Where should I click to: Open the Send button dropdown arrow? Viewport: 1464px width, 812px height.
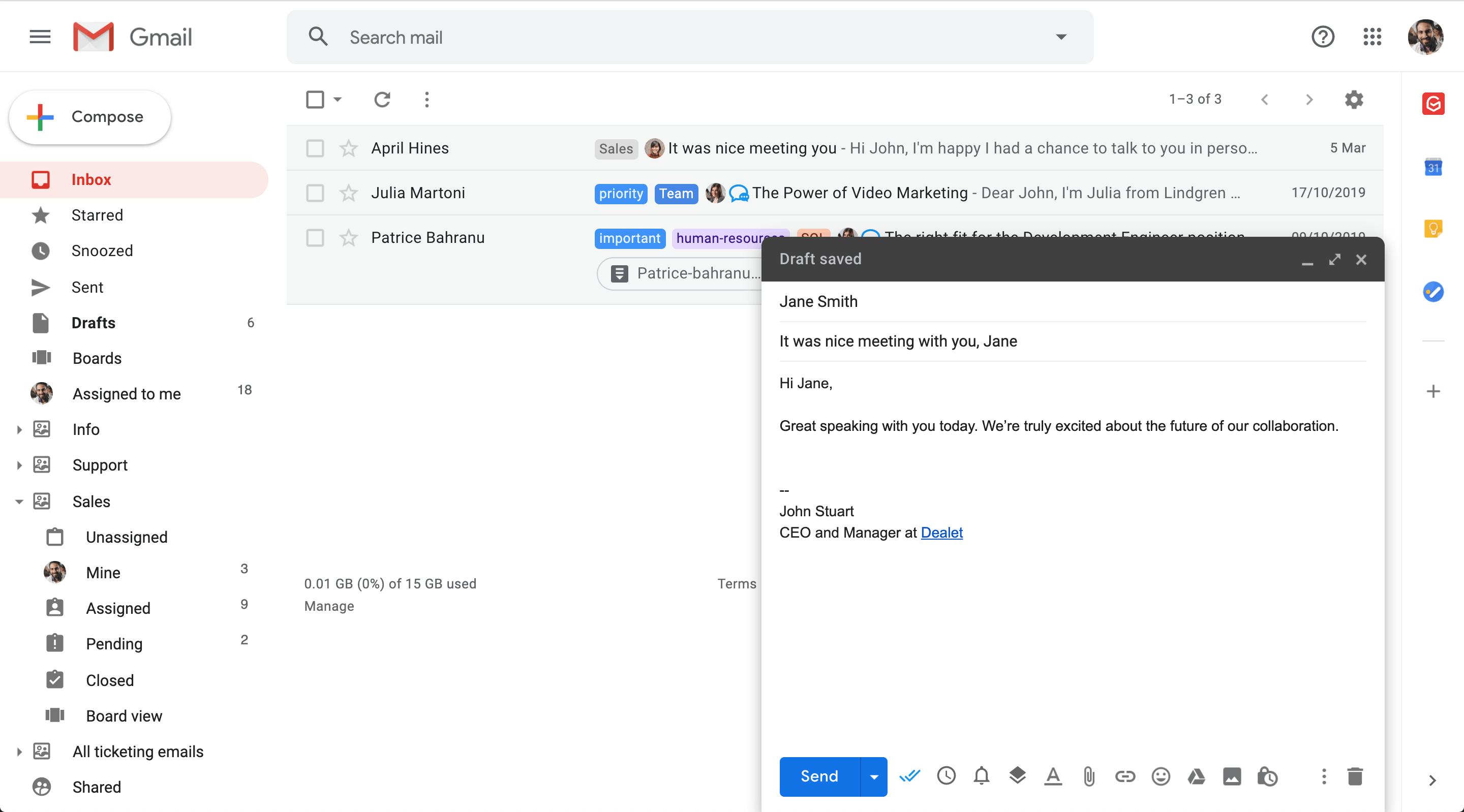[x=874, y=777]
